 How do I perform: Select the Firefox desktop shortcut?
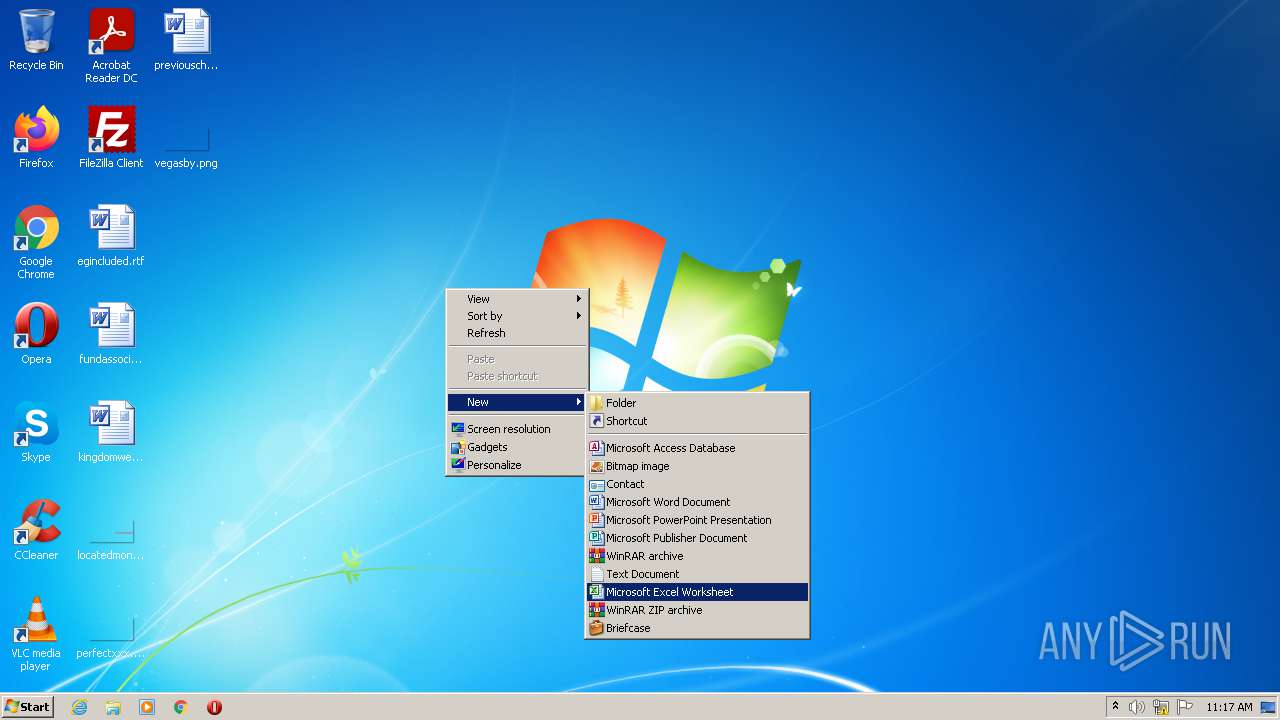coord(36,138)
